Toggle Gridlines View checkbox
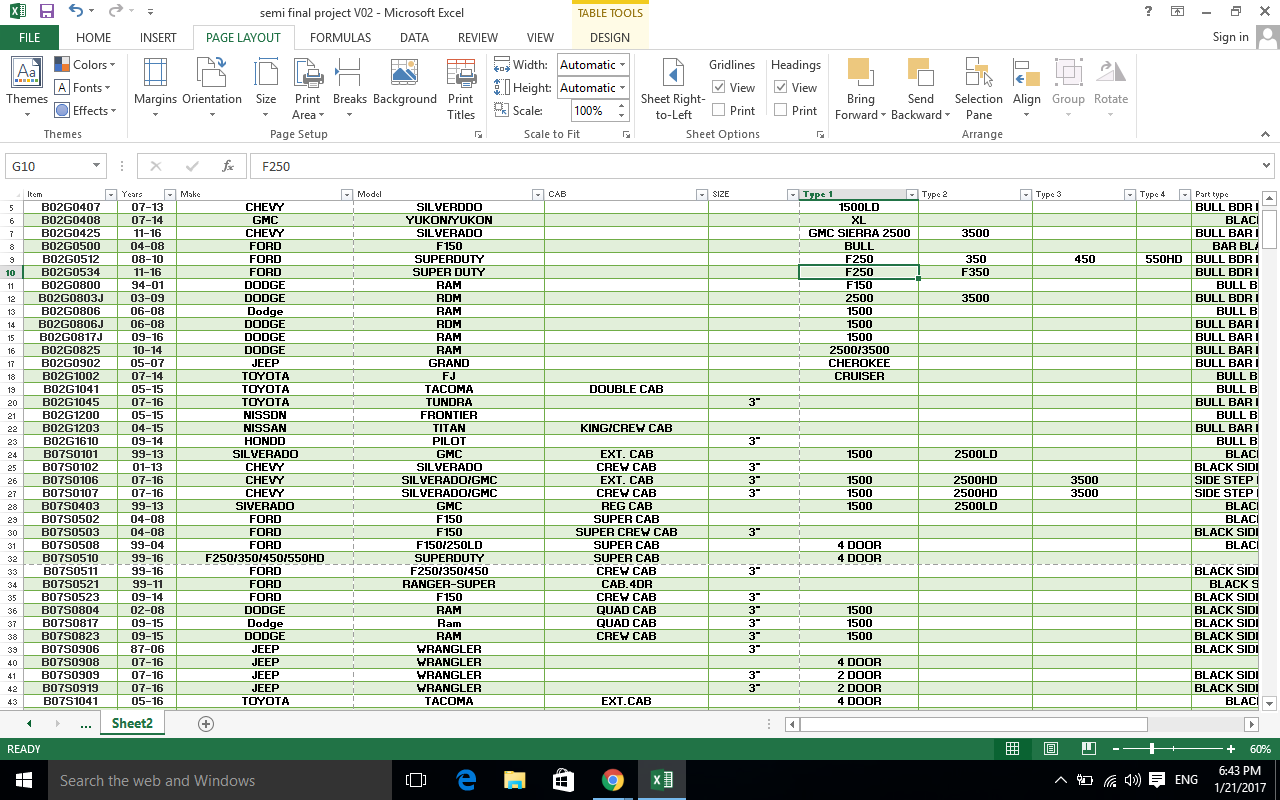1280x800 pixels. point(719,88)
